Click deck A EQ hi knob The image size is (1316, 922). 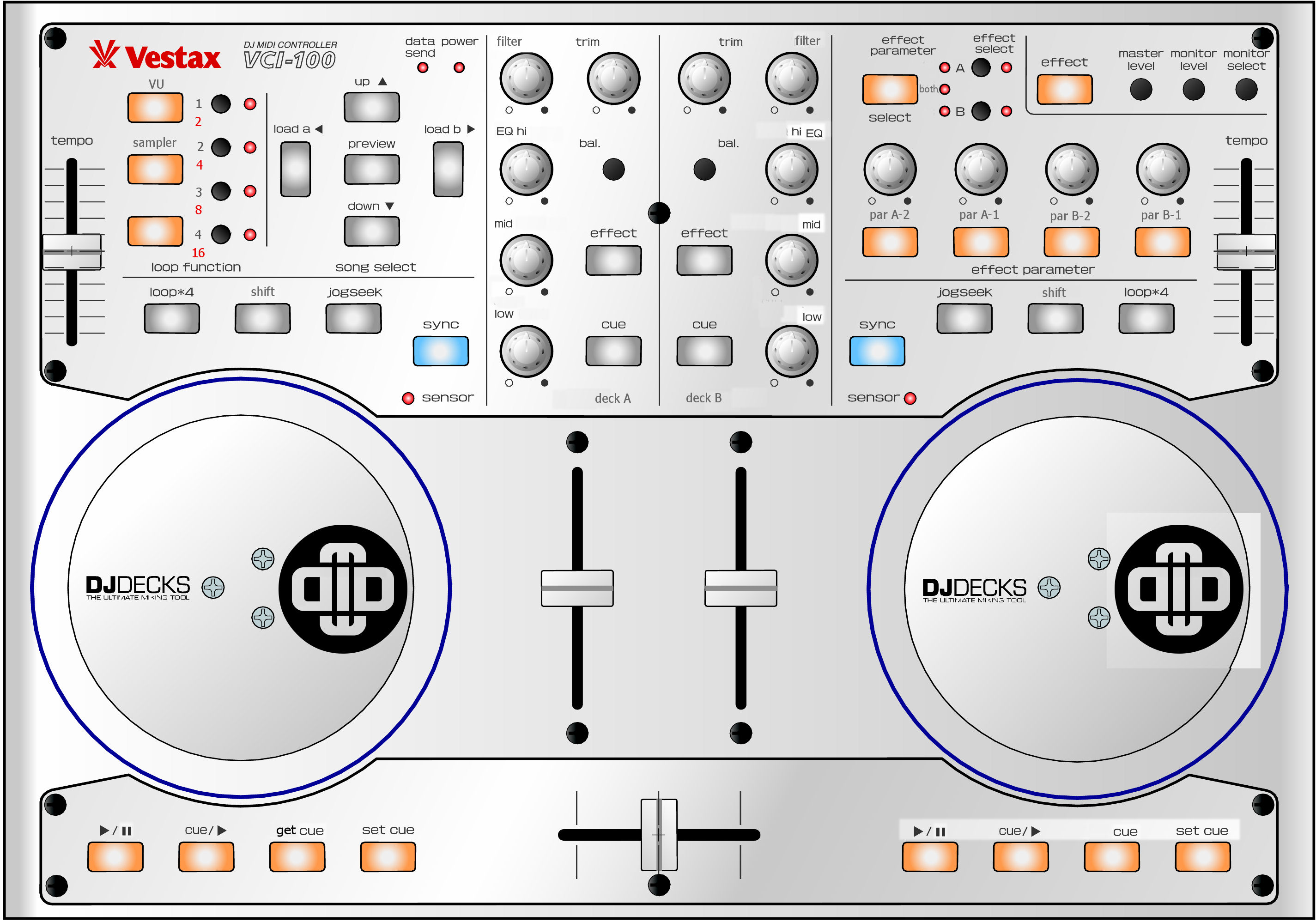[x=526, y=170]
